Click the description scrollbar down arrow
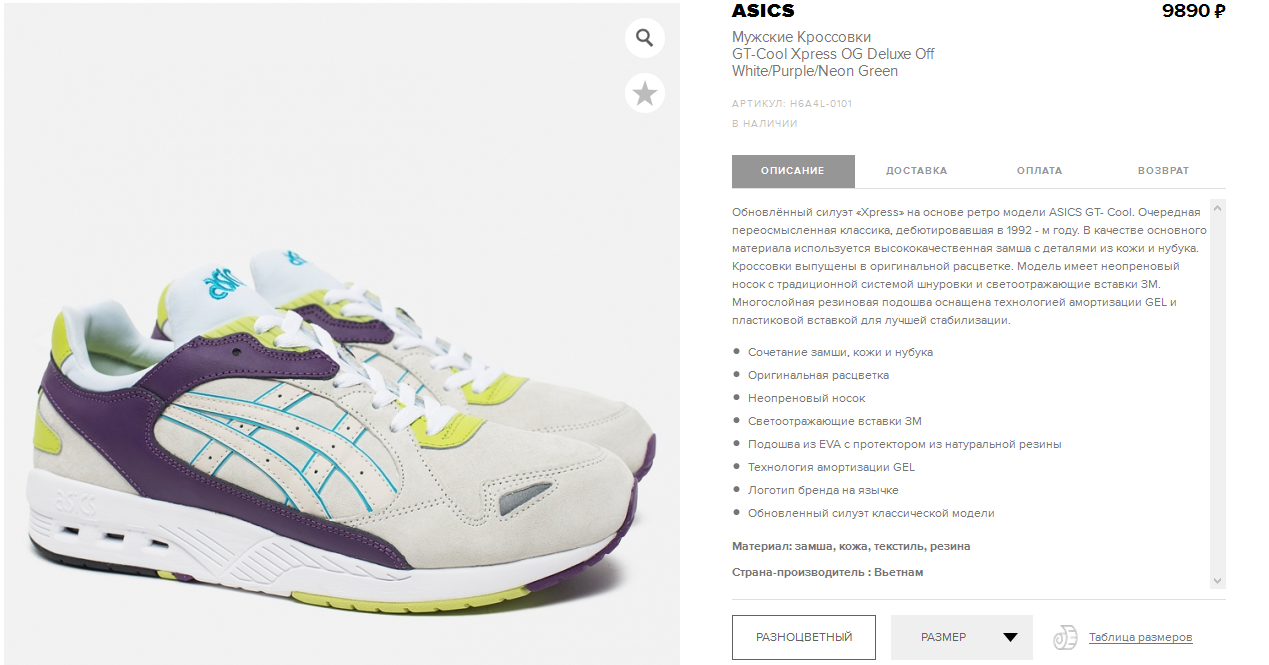The height and width of the screenshot is (665, 1269). pyautogui.click(x=1217, y=580)
